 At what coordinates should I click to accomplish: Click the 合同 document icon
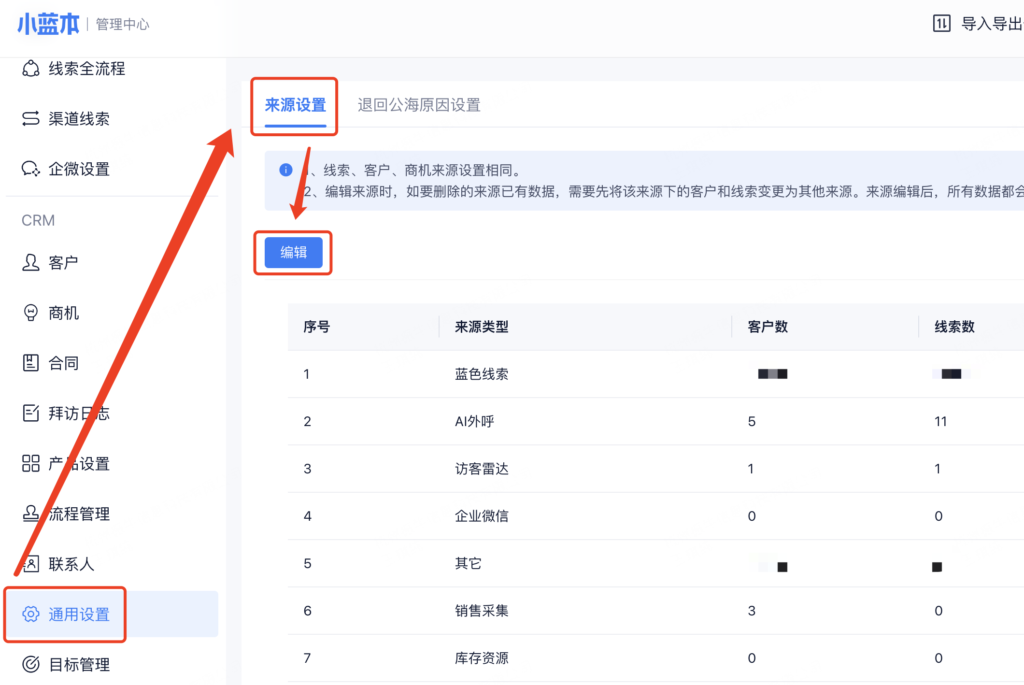31,363
